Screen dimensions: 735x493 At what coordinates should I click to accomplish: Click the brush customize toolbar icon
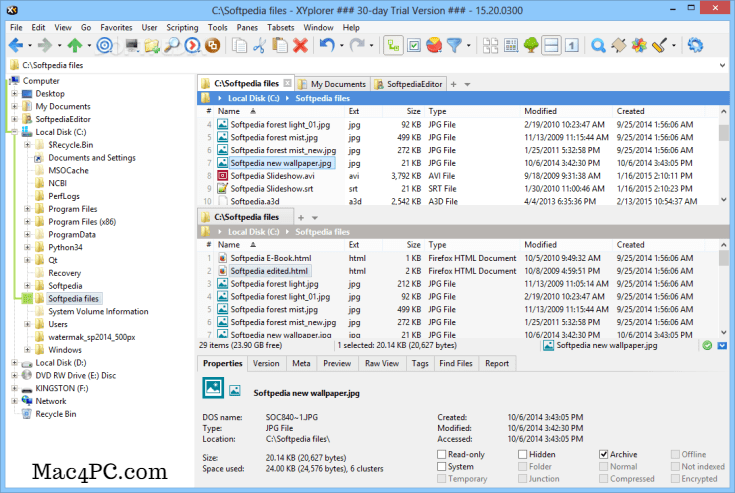click(659, 45)
